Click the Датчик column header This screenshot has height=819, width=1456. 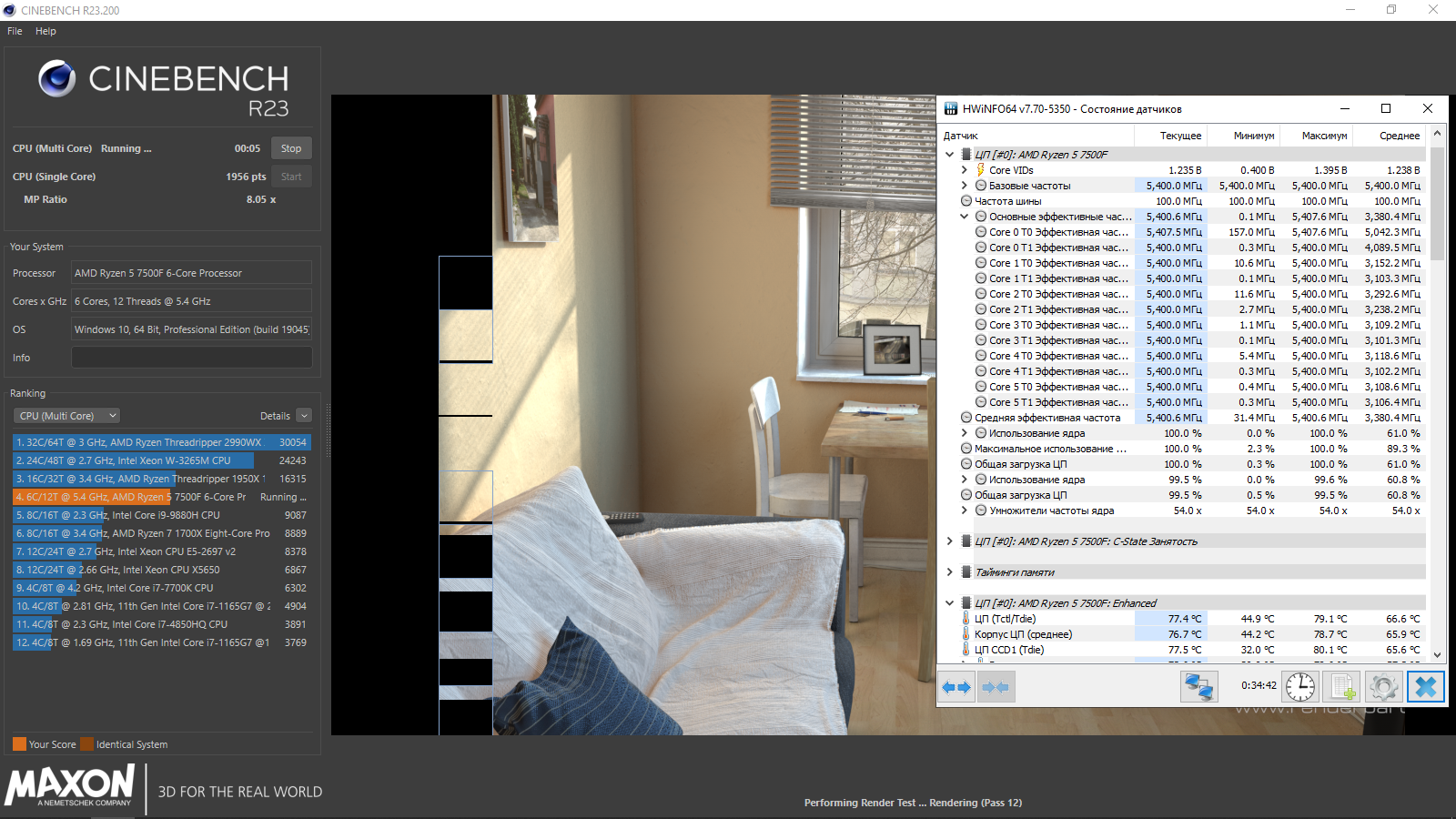1036,136
